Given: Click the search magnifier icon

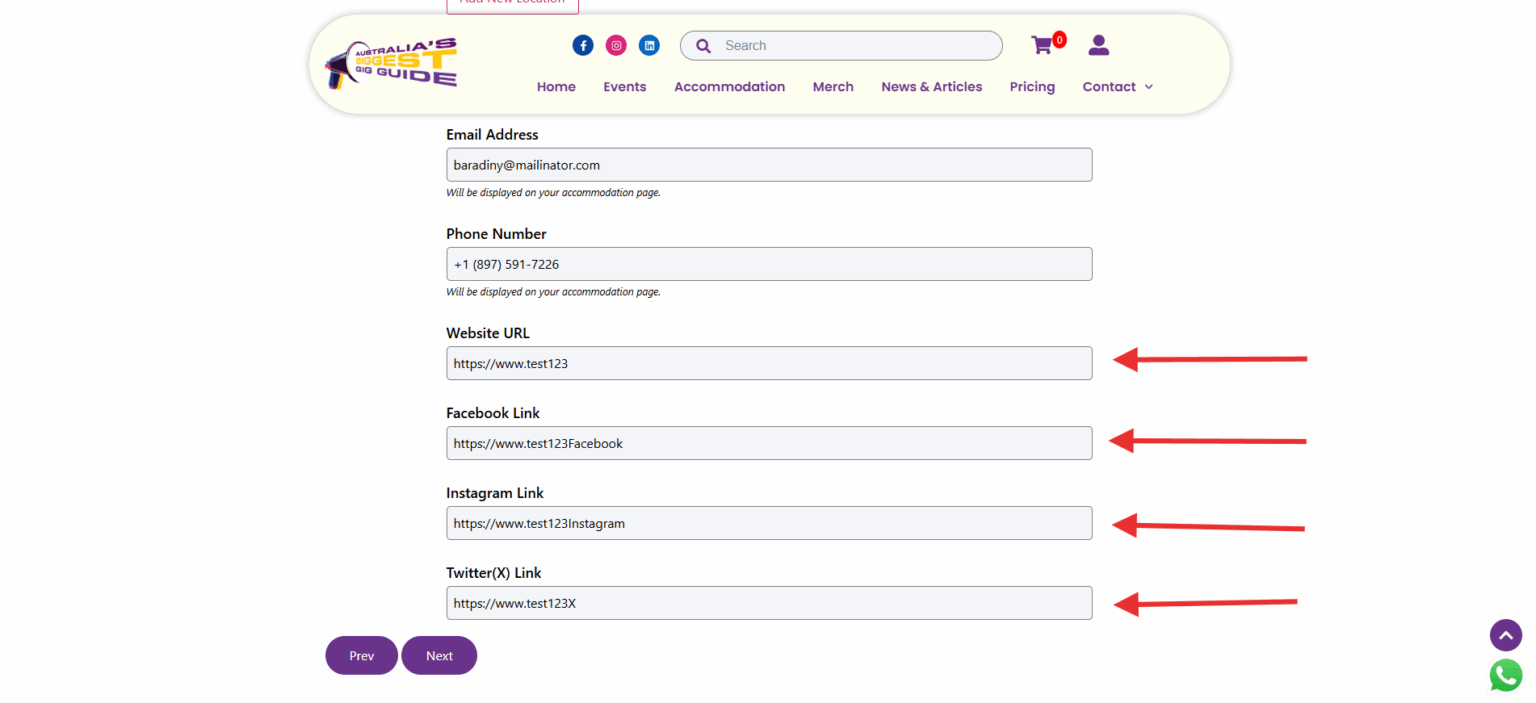Looking at the screenshot, I should [x=703, y=45].
